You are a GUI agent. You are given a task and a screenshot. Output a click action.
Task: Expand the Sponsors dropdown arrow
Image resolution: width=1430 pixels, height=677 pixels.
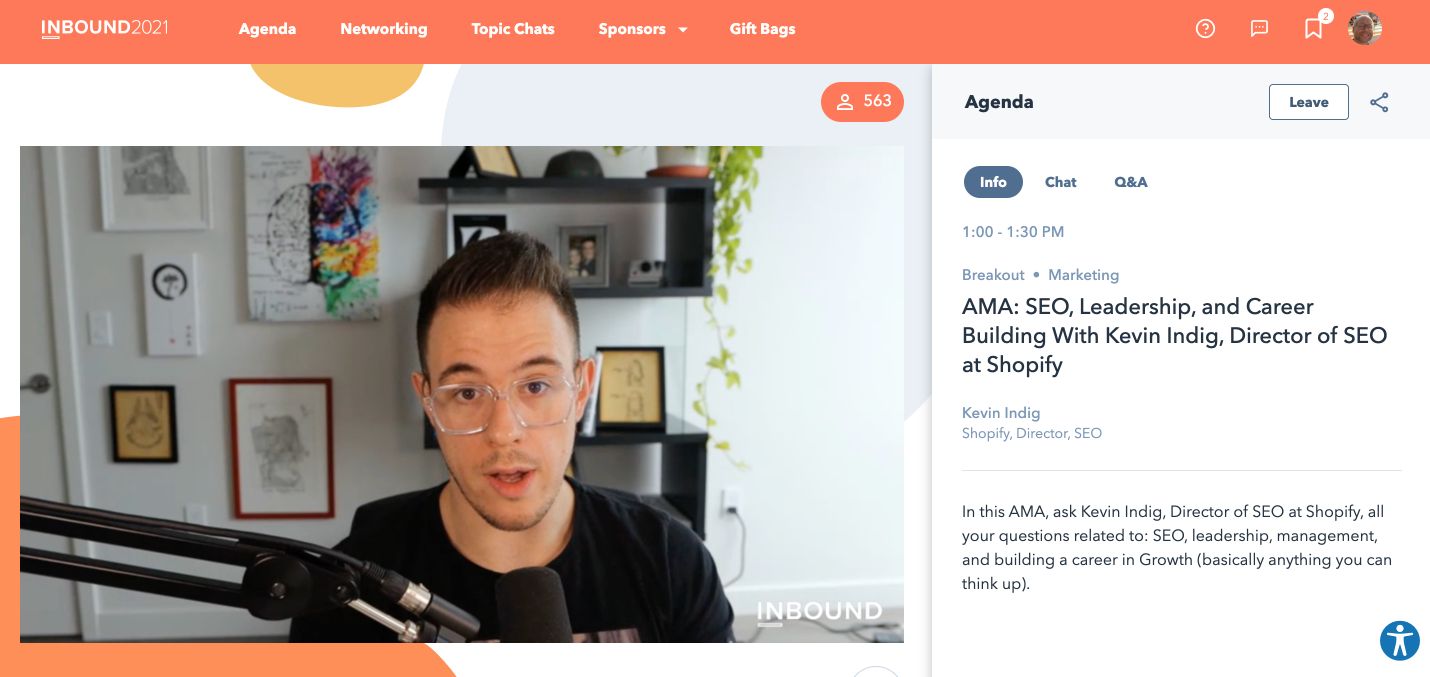(x=683, y=30)
